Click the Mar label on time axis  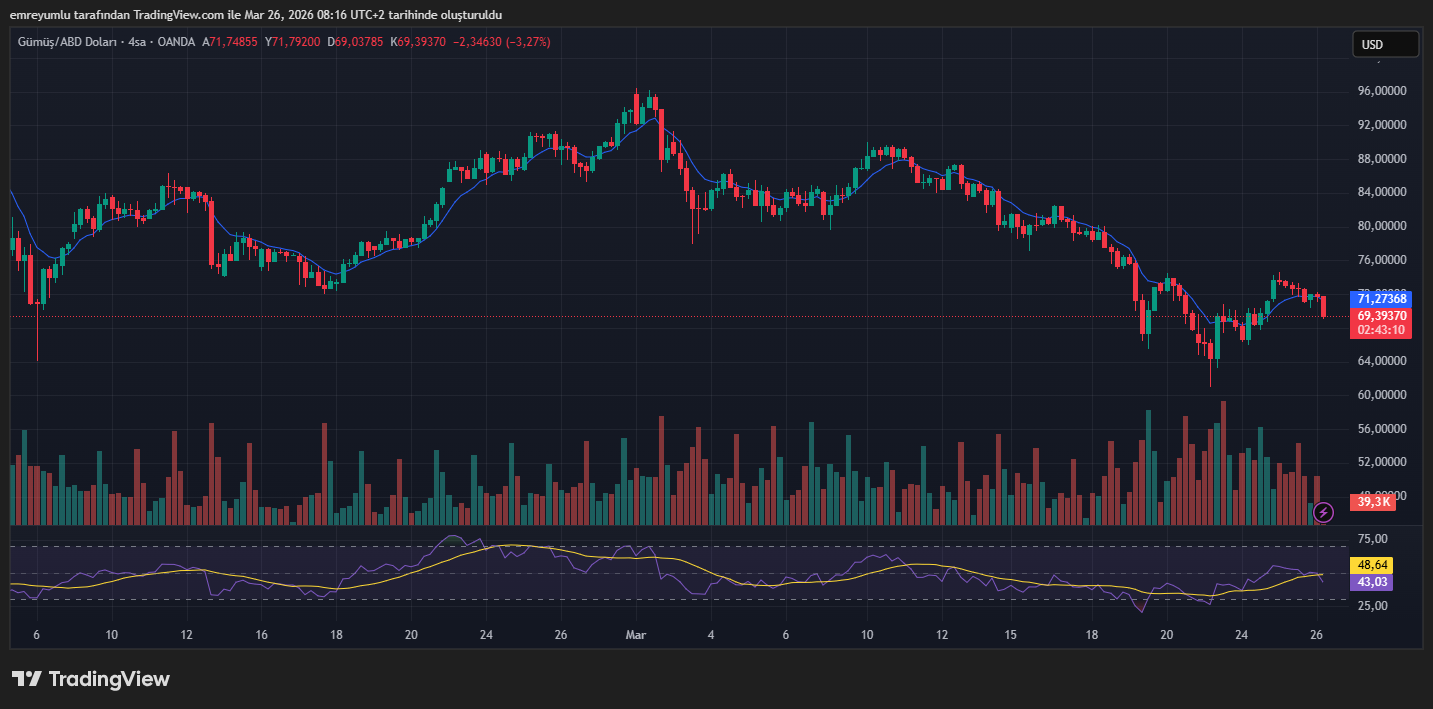pos(635,635)
